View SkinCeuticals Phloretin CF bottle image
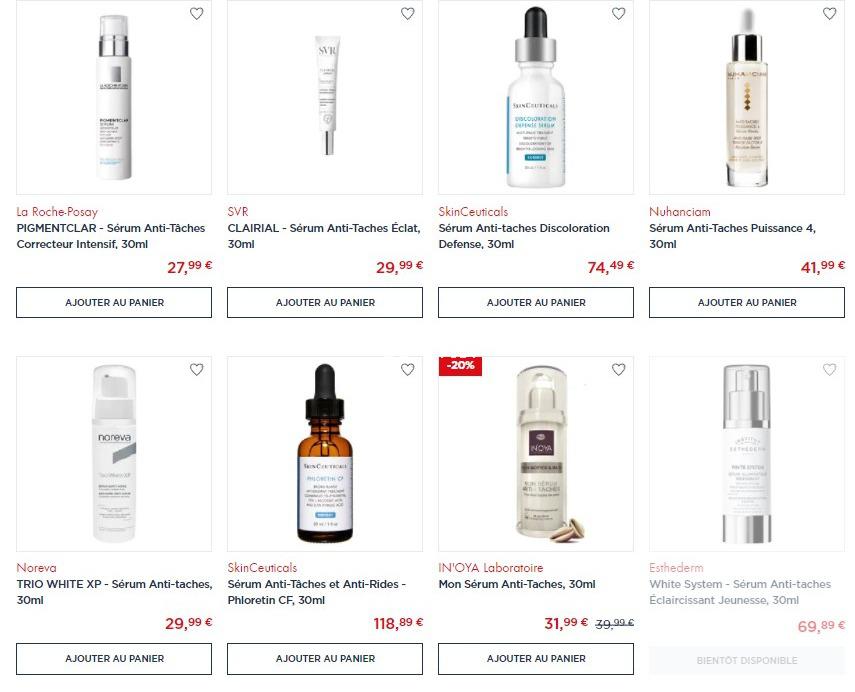Image resolution: width=855 pixels, height=692 pixels. click(x=325, y=454)
